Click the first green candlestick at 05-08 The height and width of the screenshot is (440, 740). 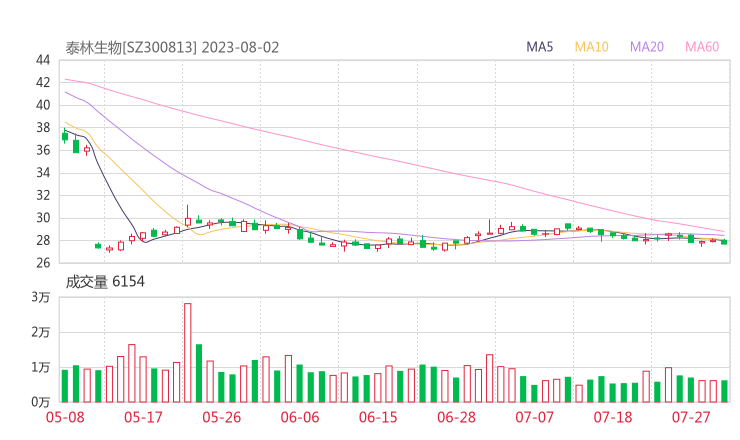[65, 136]
